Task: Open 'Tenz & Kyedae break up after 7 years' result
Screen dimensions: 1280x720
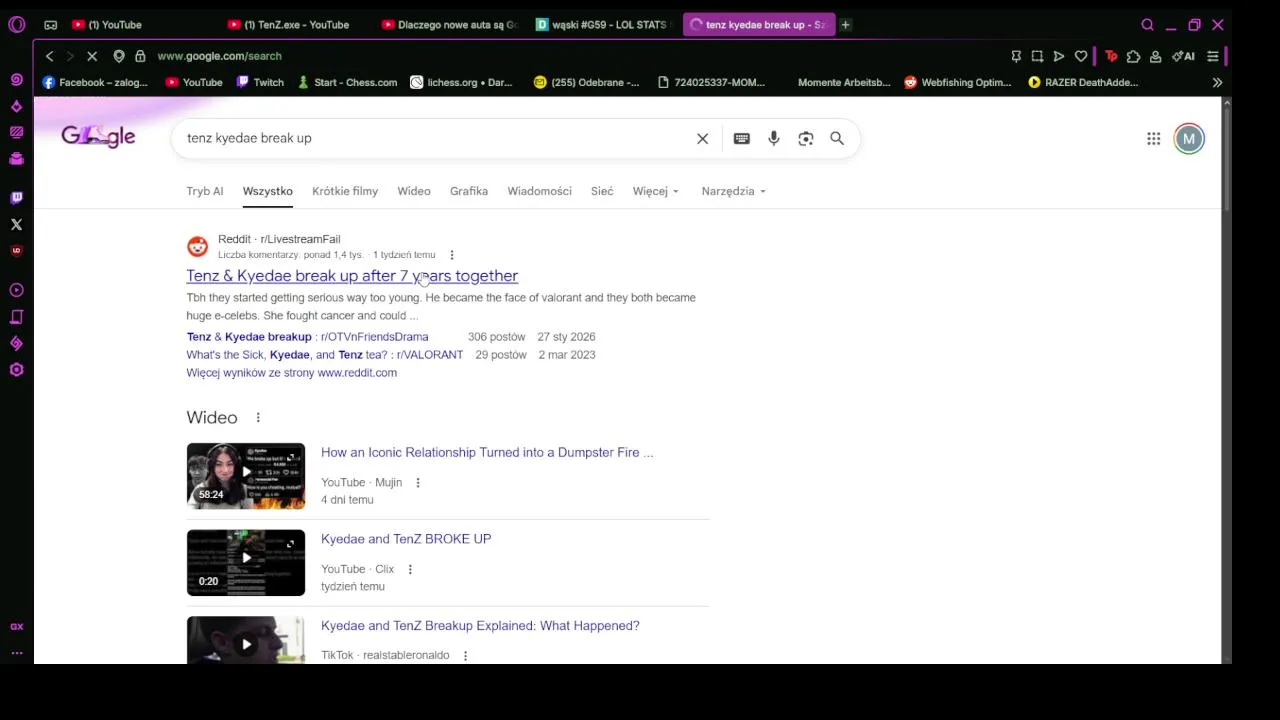Action: click(x=352, y=276)
